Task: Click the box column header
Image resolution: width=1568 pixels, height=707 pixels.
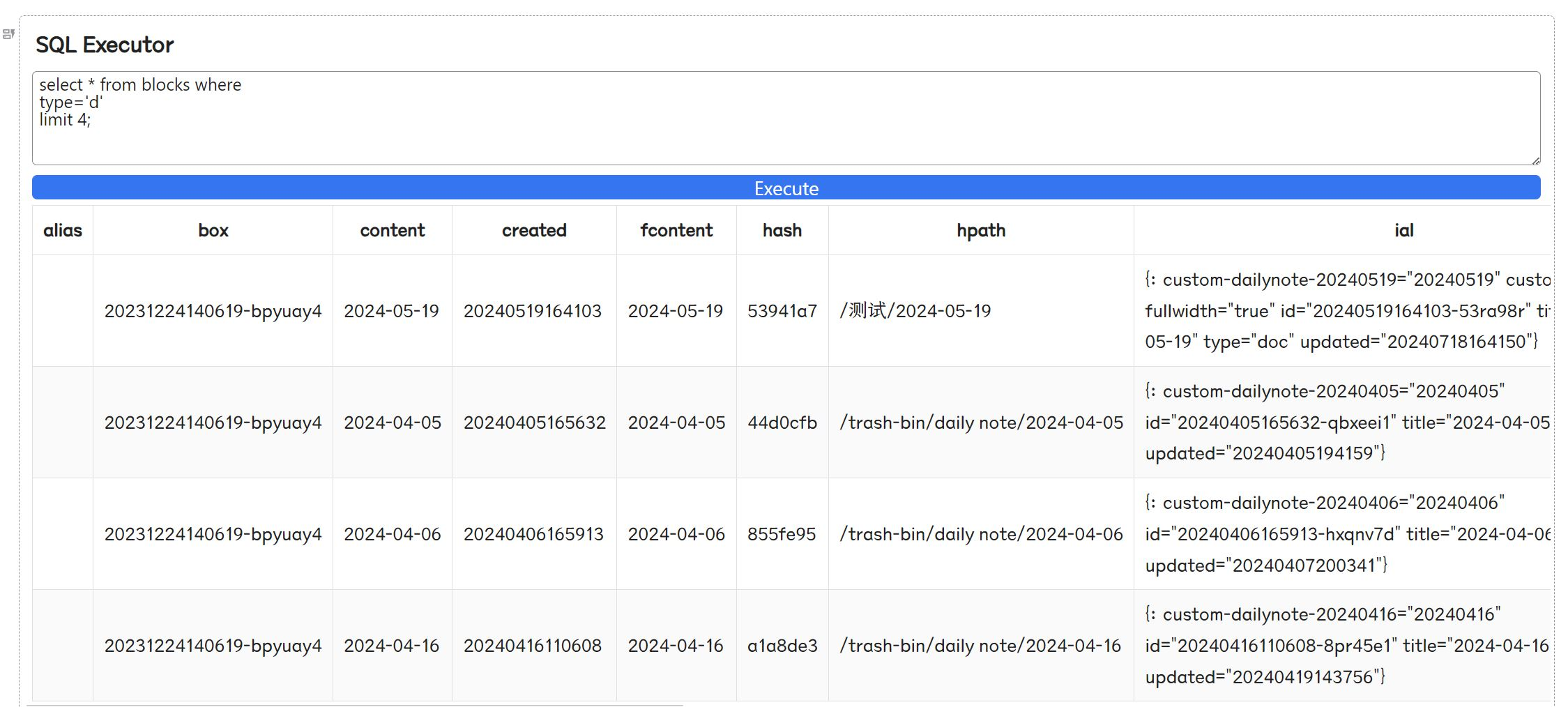Action: pyautogui.click(x=213, y=230)
